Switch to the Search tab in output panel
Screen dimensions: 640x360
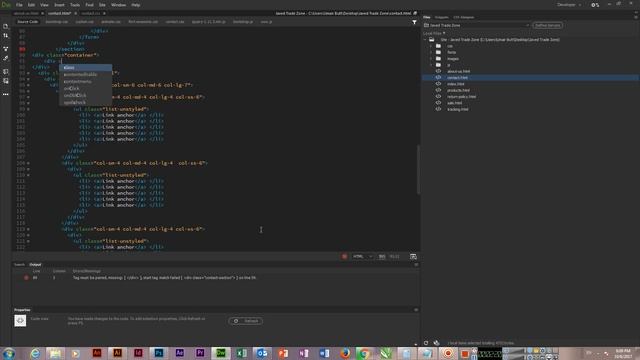click(x=19, y=264)
